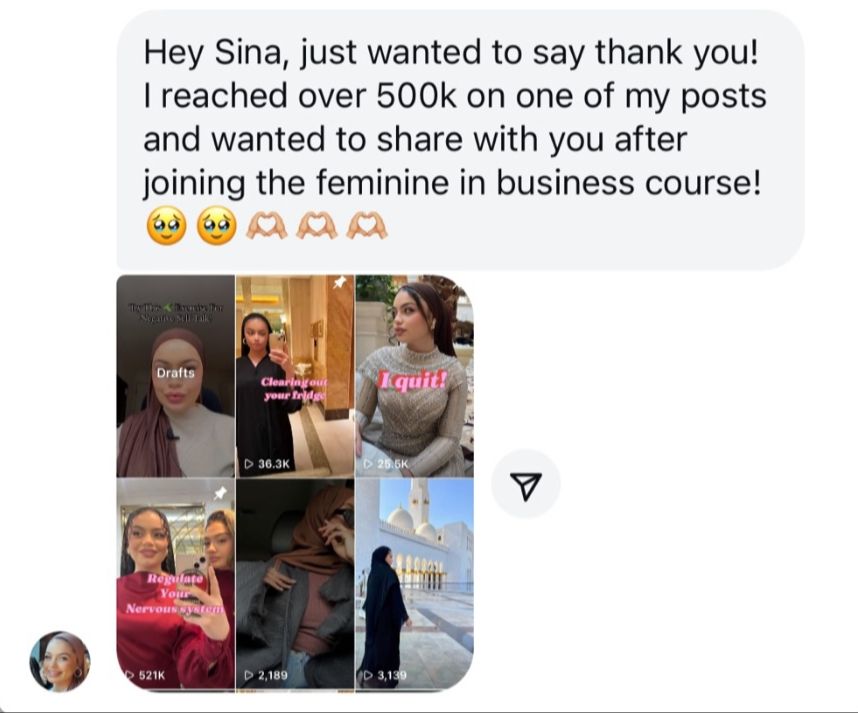Tap the share/send arrow icon

[526, 484]
